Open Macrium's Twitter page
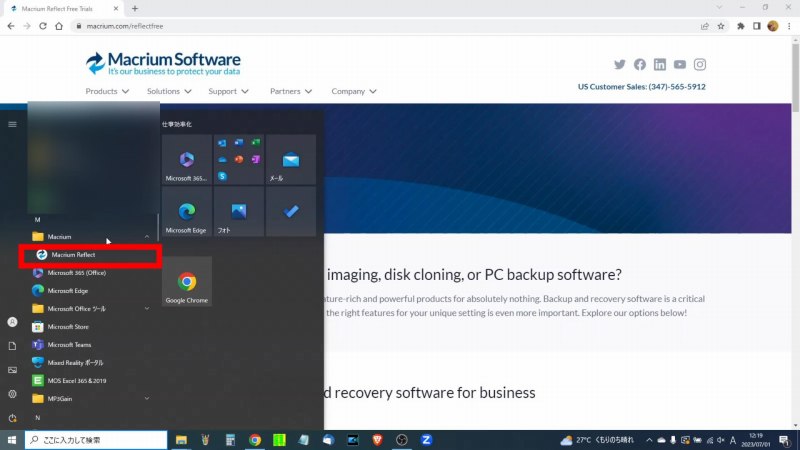 [x=619, y=64]
